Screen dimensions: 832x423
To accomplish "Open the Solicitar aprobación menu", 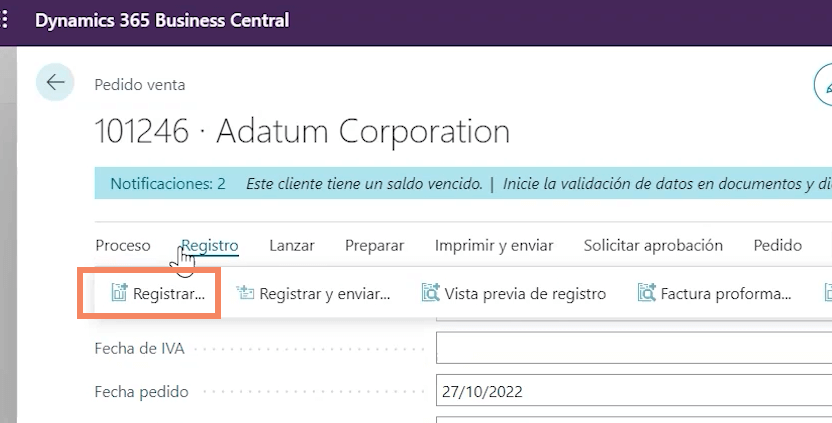I will 653,245.
